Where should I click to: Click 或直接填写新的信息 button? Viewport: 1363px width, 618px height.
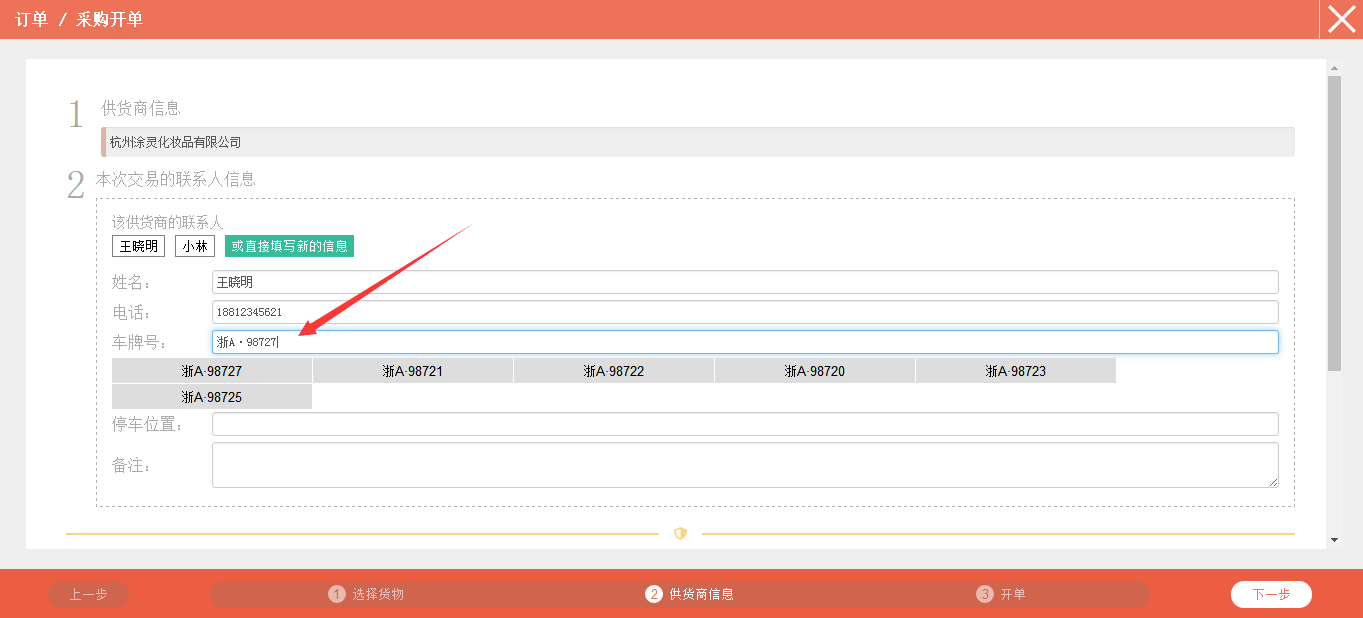[x=289, y=246]
